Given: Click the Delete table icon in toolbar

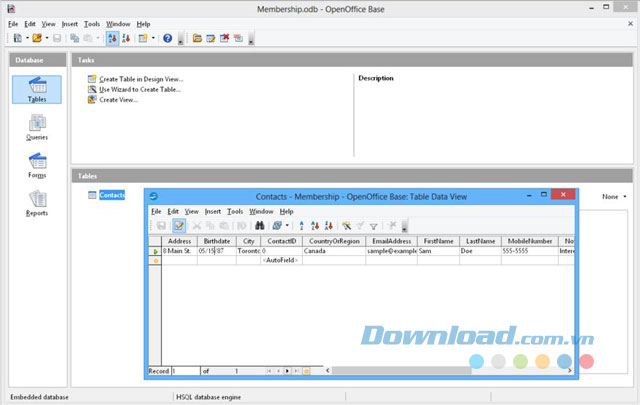Looking at the screenshot, I should coord(224,39).
